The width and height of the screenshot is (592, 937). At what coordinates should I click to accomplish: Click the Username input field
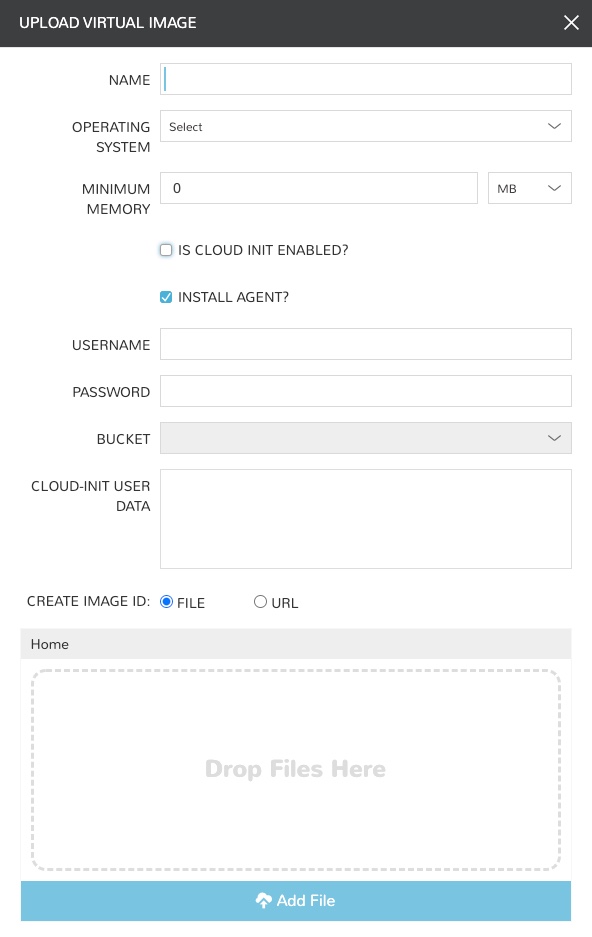(x=366, y=344)
